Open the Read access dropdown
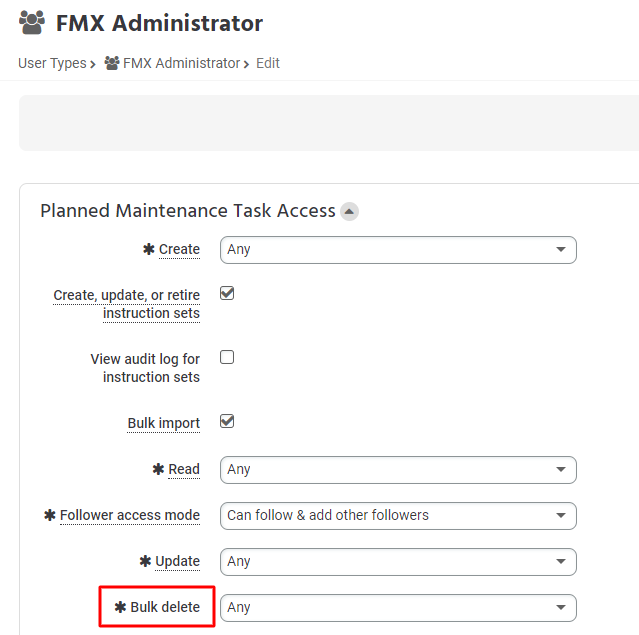 [x=398, y=470]
